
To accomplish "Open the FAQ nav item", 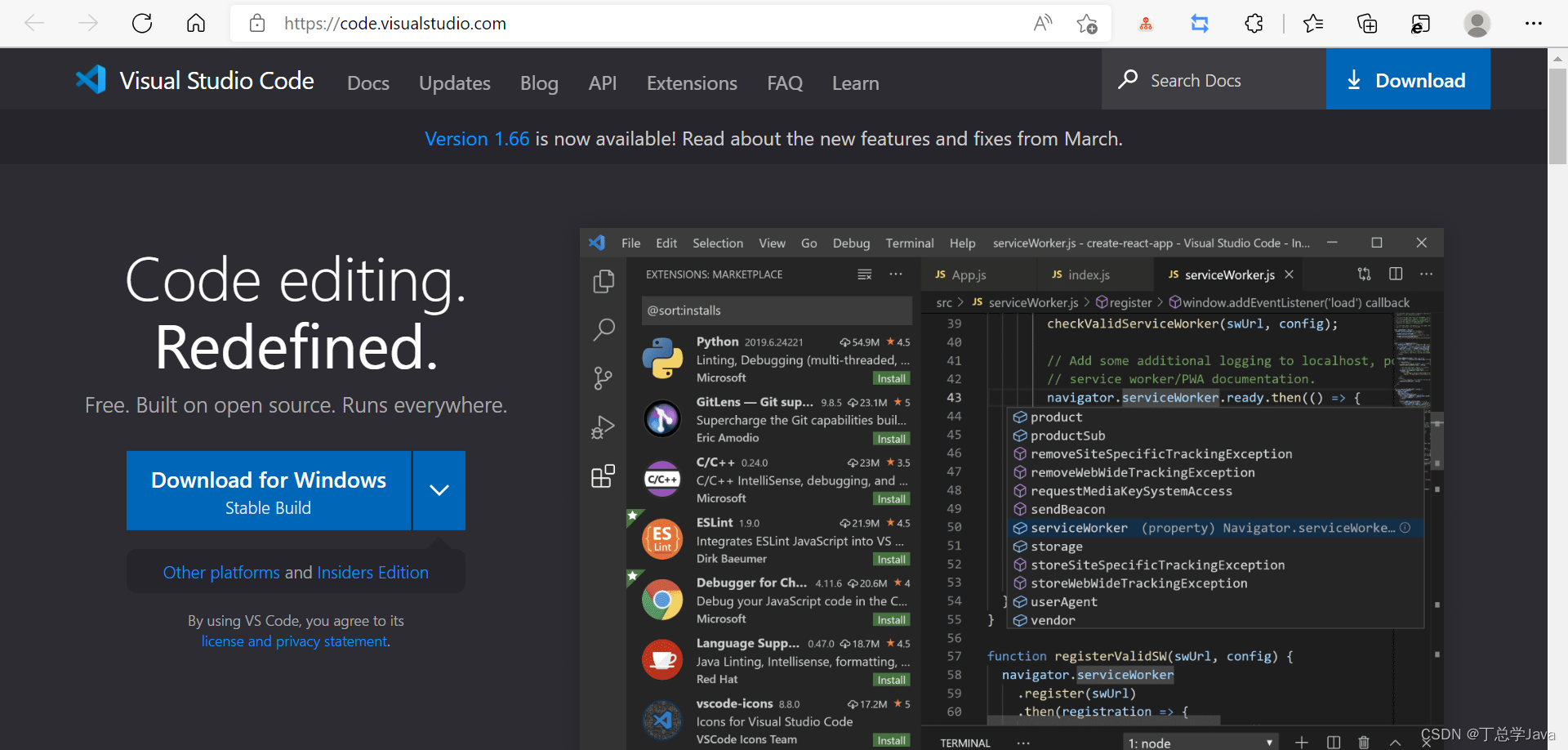I will tap(785, 83).
